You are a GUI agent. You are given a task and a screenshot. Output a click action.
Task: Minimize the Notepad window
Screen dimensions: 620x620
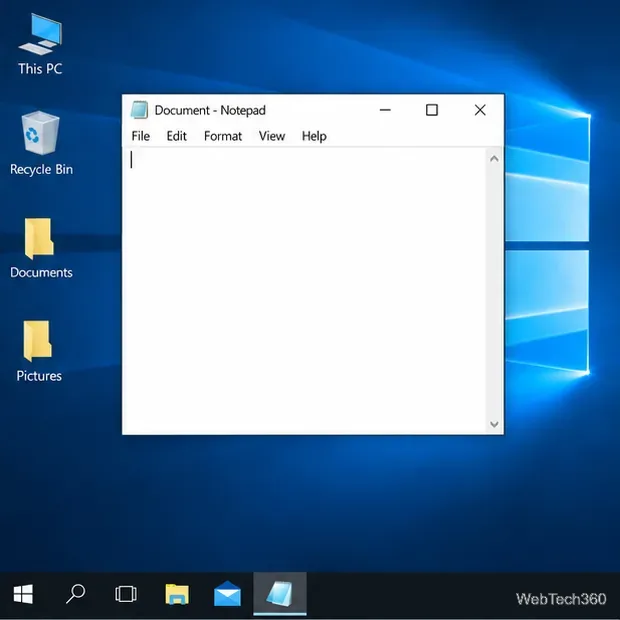(385, 110)
